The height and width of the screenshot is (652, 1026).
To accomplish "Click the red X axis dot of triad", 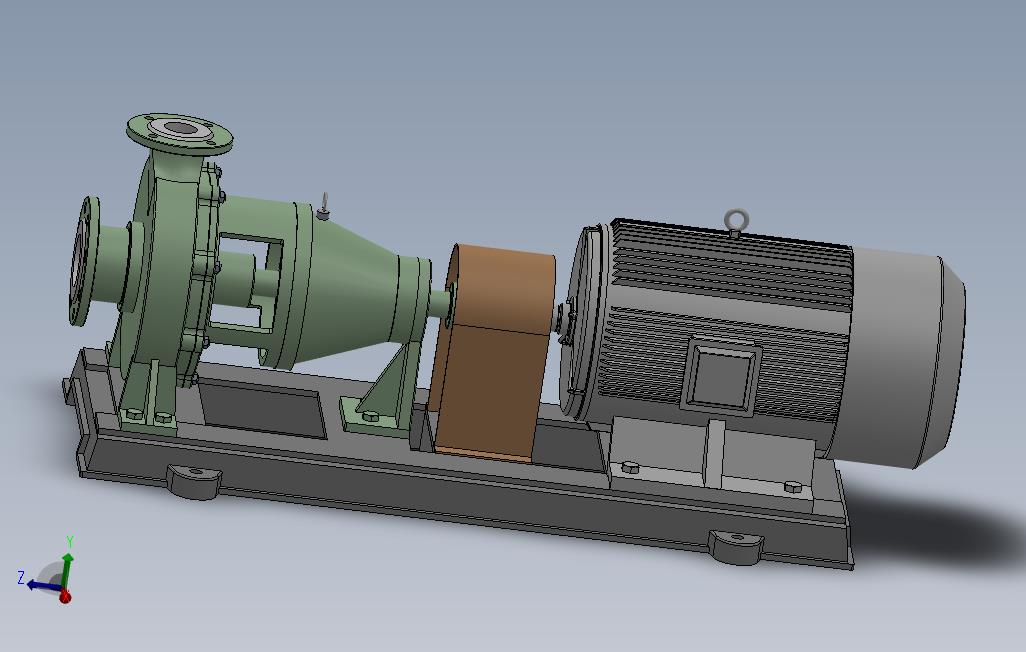I will [x=65, y=596].
